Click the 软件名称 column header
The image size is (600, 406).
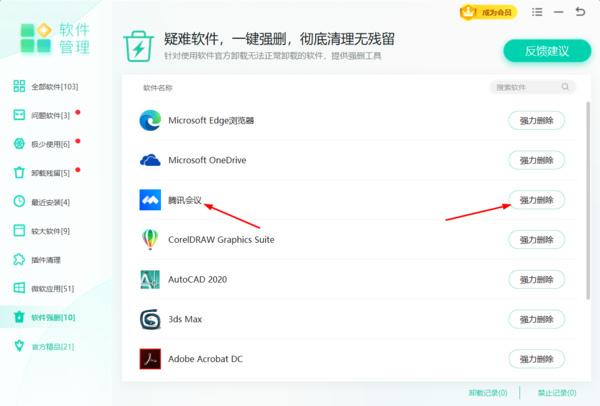click(158, 88)
